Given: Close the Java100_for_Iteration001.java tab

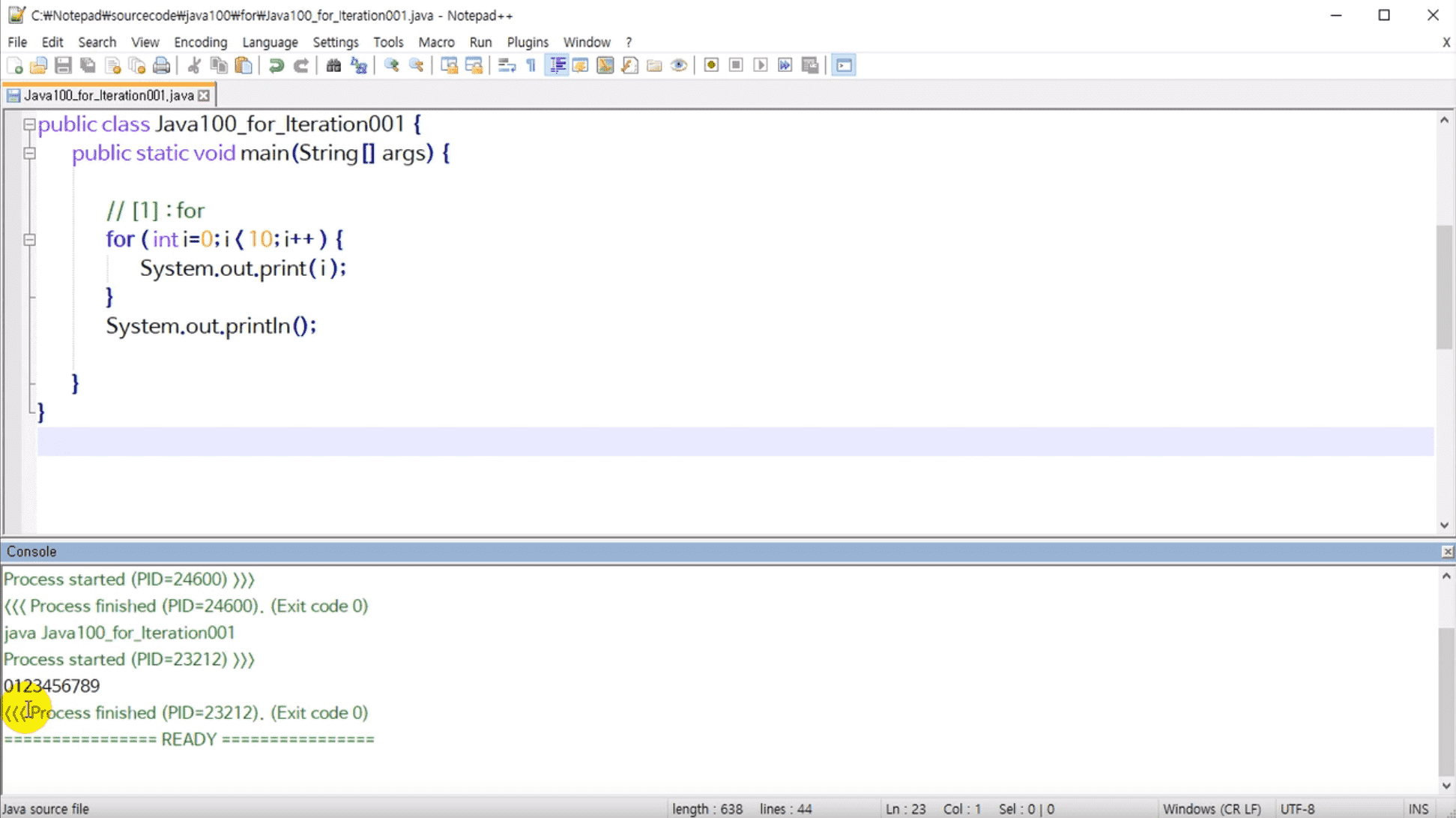Looking at the screenshot, I should point(204,95).
